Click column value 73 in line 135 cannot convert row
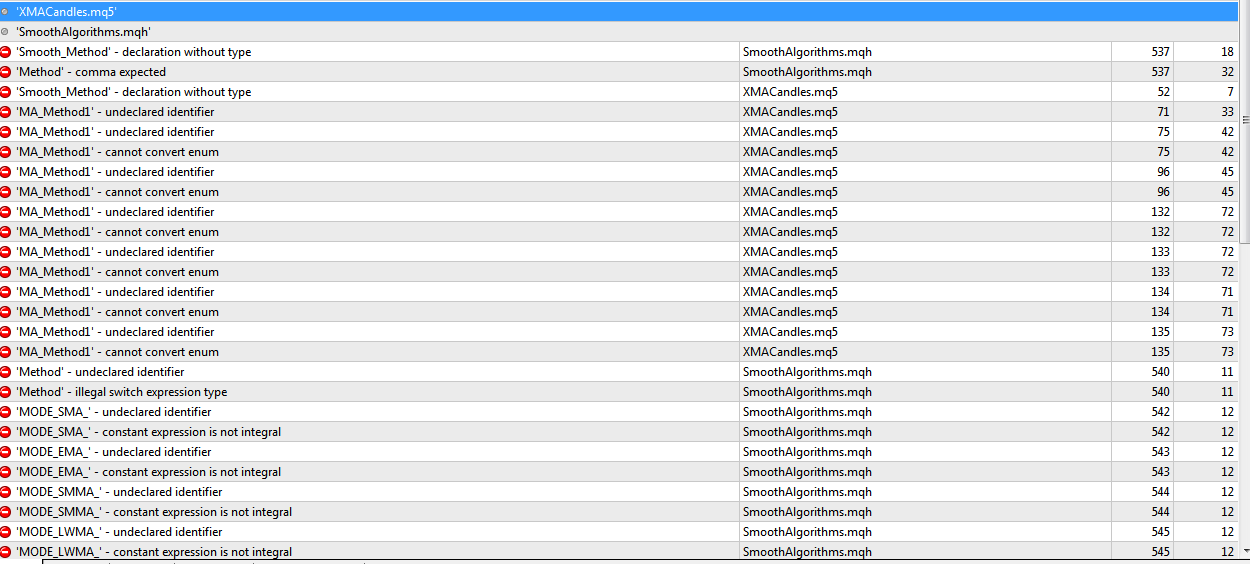The height and width of the screenshot is (564, 1250). coord(1227,351)
